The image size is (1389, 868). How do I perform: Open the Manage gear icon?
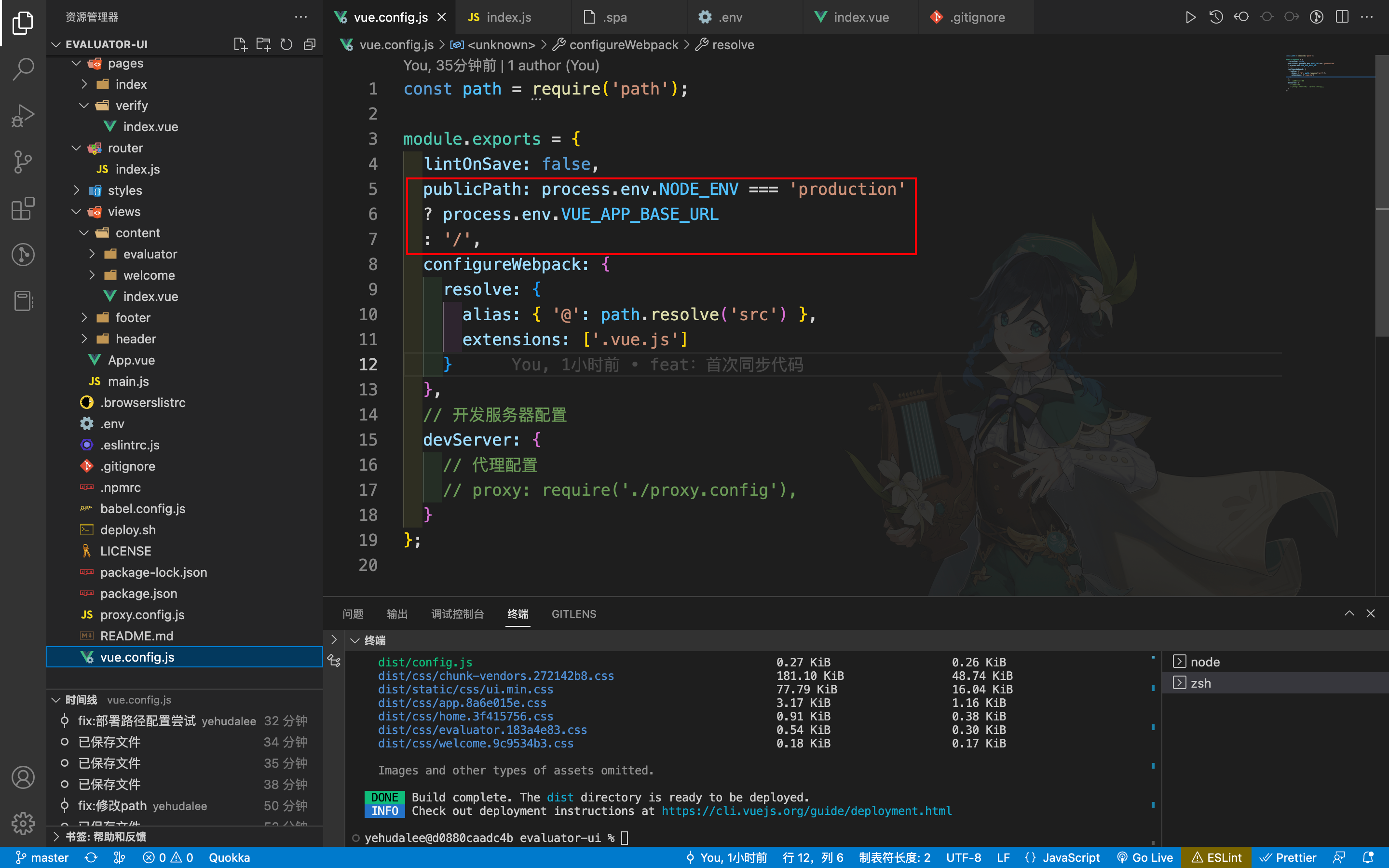(x=23, y=823)
